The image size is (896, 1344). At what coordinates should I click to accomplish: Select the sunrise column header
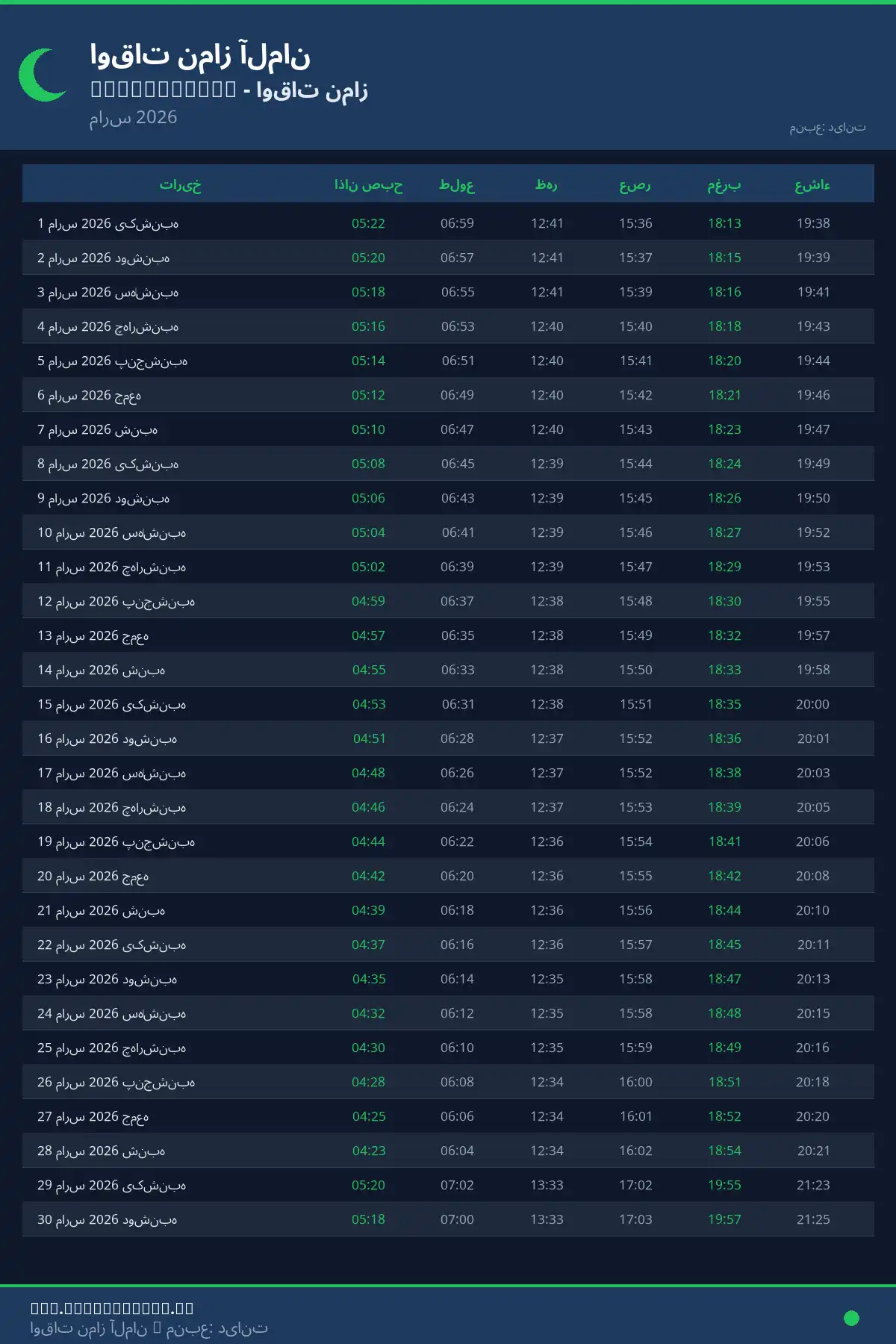coord(457,184)
